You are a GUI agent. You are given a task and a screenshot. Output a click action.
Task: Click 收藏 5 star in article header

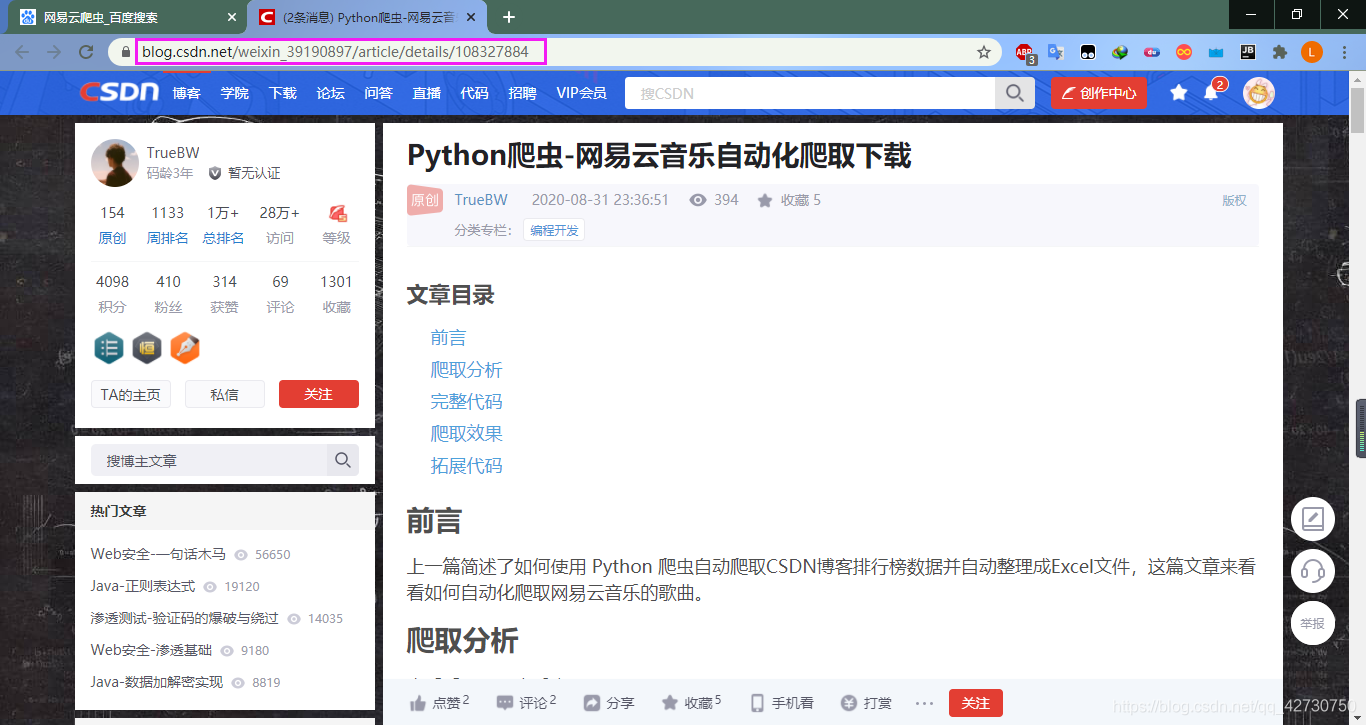789,200
